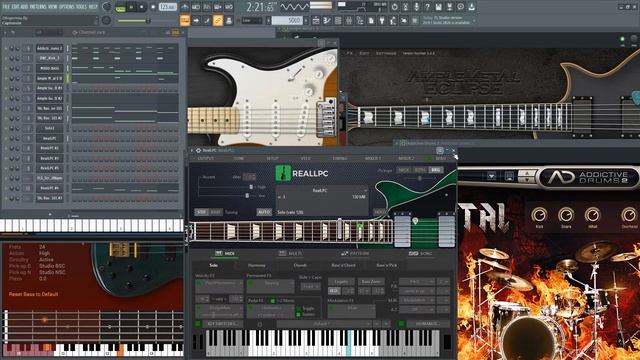Image resolution: width=640 pixels, height=360 pixels.
Task: Click the orange highlighted icon left of the arrow
Action: point(185,20)
